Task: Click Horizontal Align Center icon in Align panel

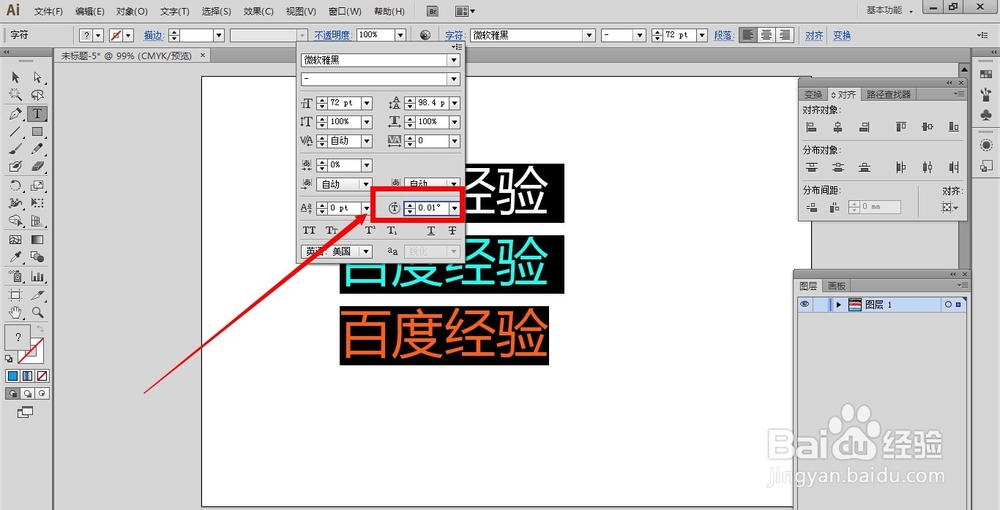Action: pyautogui.click(x=838, y=127)
